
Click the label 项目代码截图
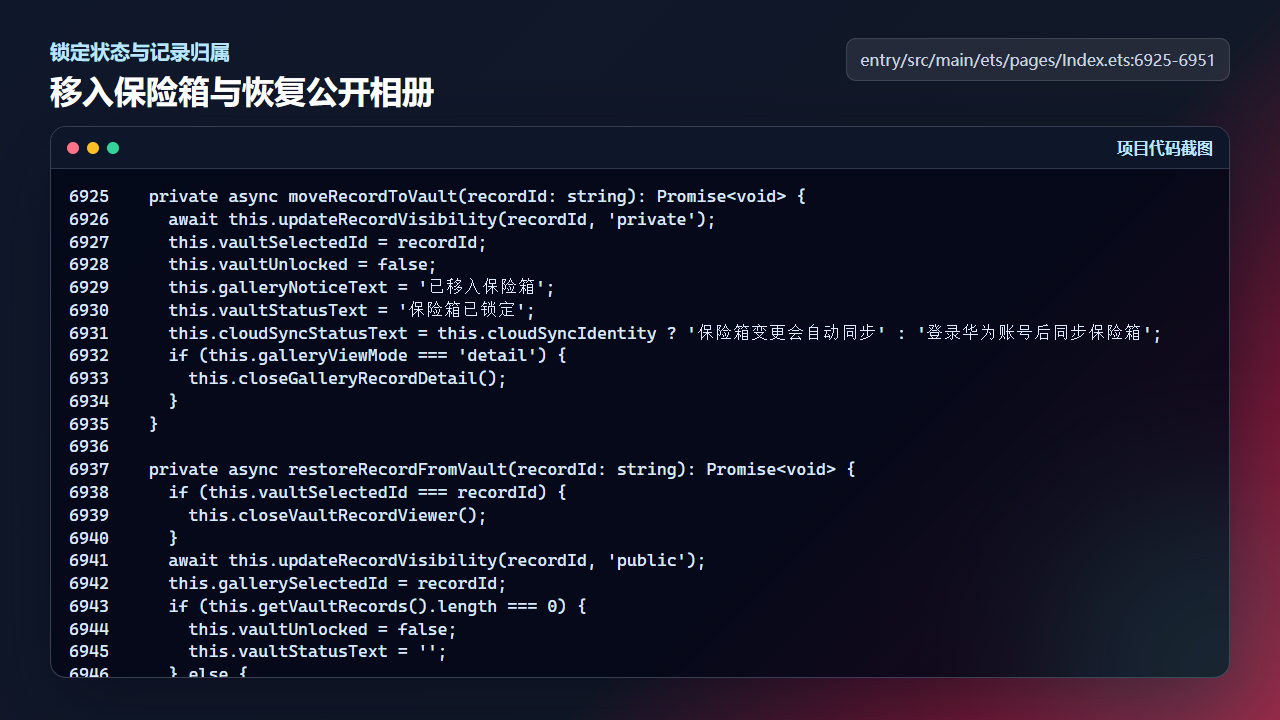point(1164,148)
